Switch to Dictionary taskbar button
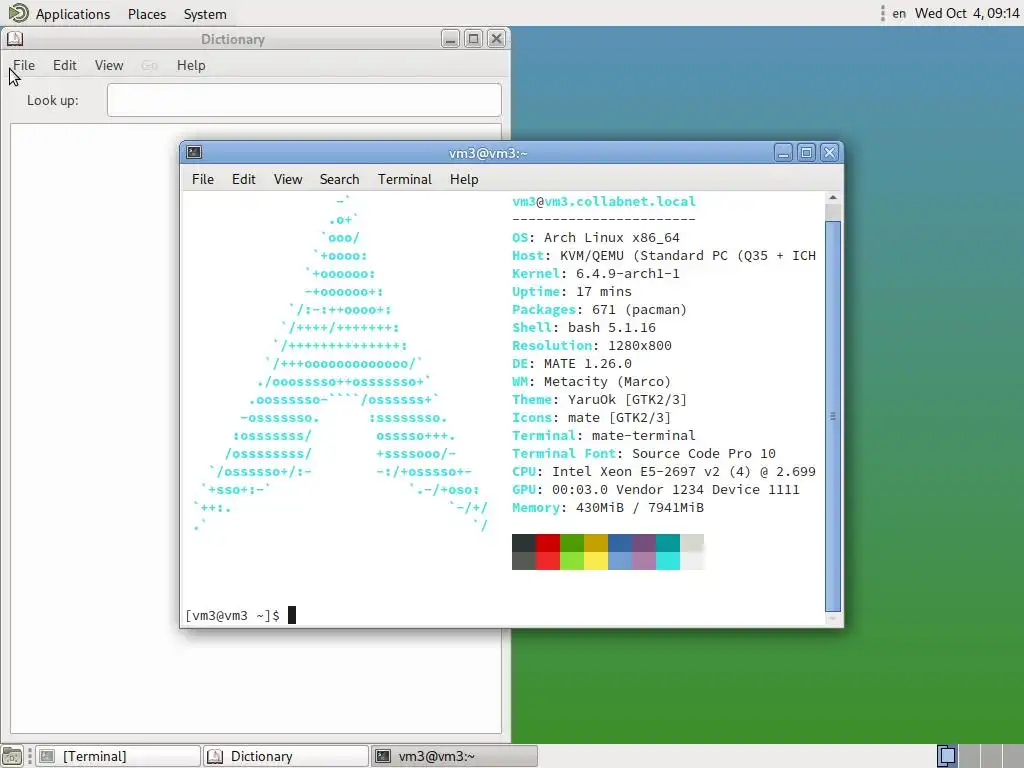1024x768 pixels. click(x=286, y=756)
